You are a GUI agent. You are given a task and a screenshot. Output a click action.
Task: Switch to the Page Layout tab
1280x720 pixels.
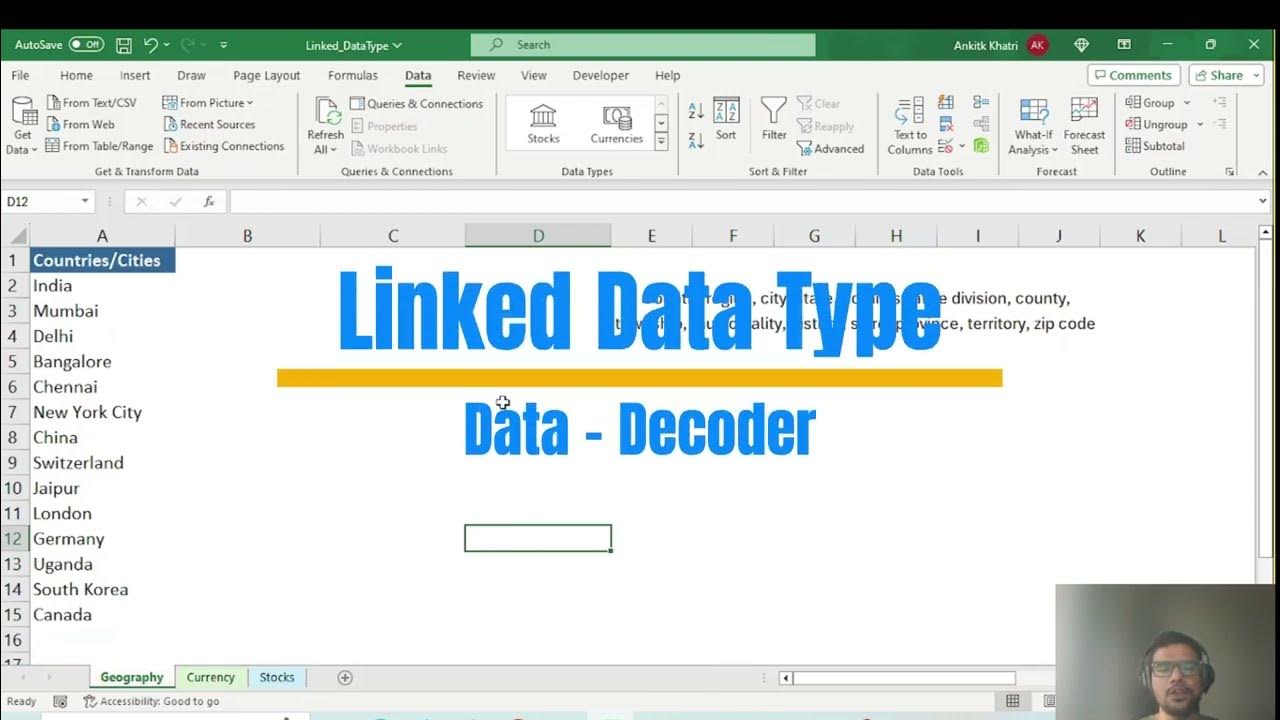click(266, 75)
